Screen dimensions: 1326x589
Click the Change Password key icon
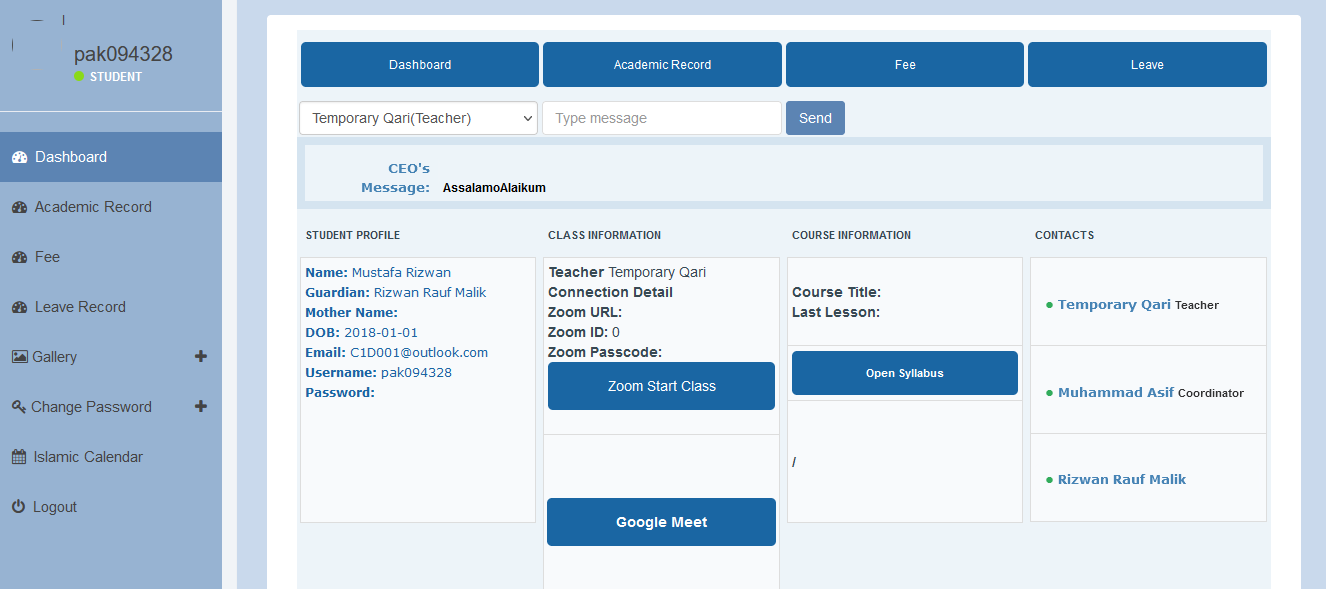click(19, 407)
